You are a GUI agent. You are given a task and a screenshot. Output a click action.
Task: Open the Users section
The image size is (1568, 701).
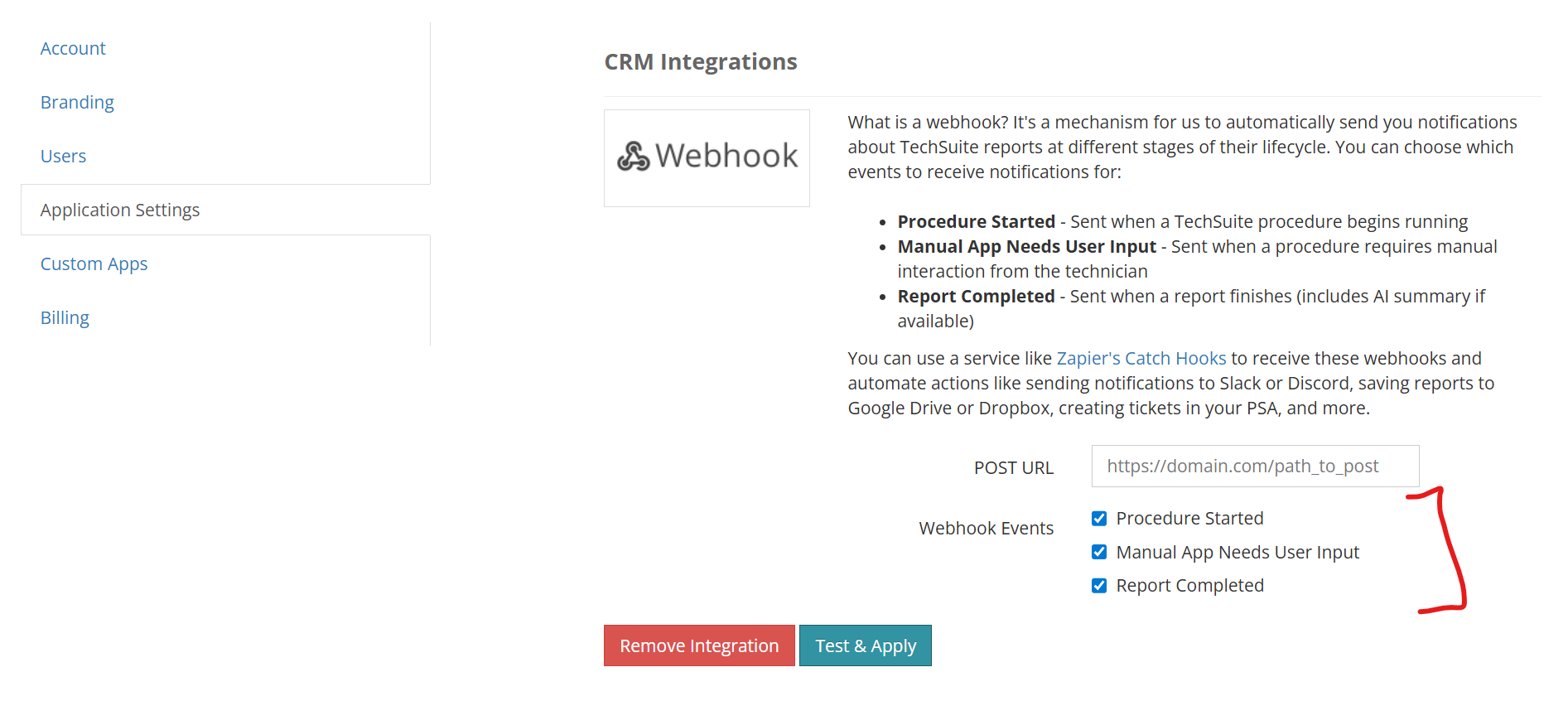(x=63, y=157)
